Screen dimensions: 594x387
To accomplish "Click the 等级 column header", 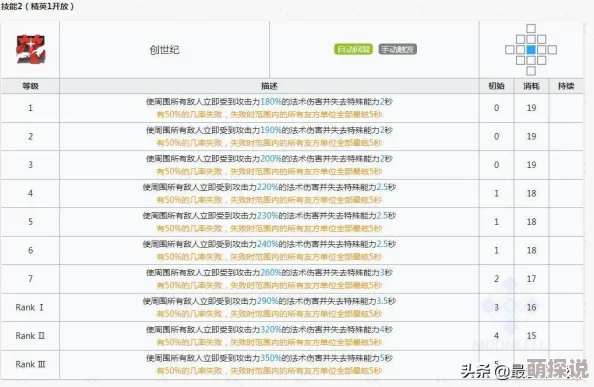I will click(30, 86).
